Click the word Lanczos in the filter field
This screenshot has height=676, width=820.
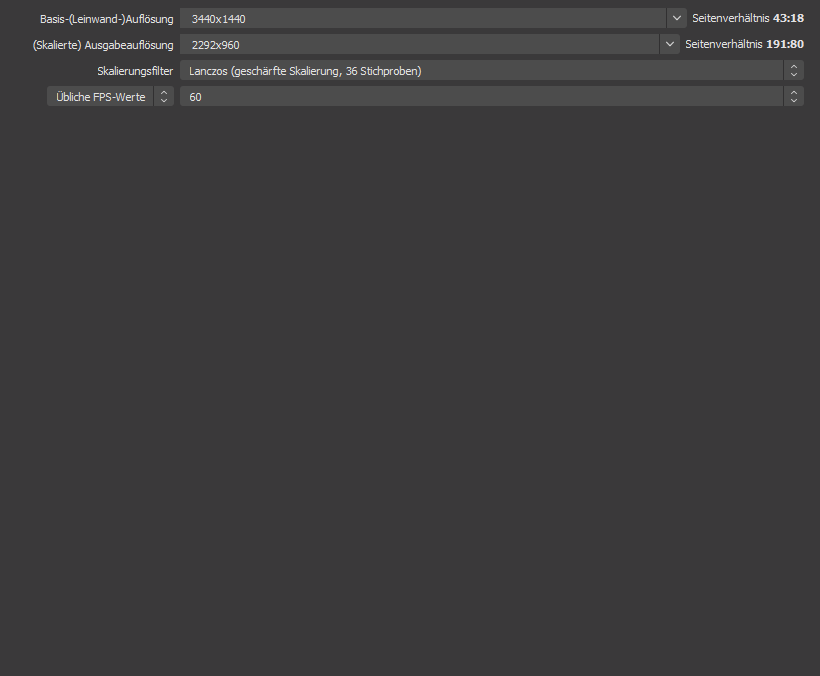pos(208,71)
